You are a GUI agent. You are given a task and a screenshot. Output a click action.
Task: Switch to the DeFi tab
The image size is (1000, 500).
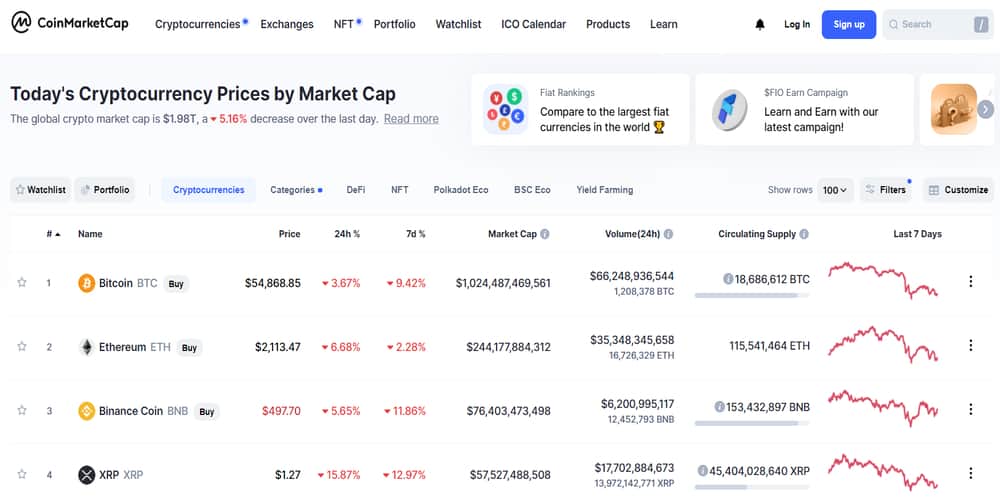pos(356,190)
